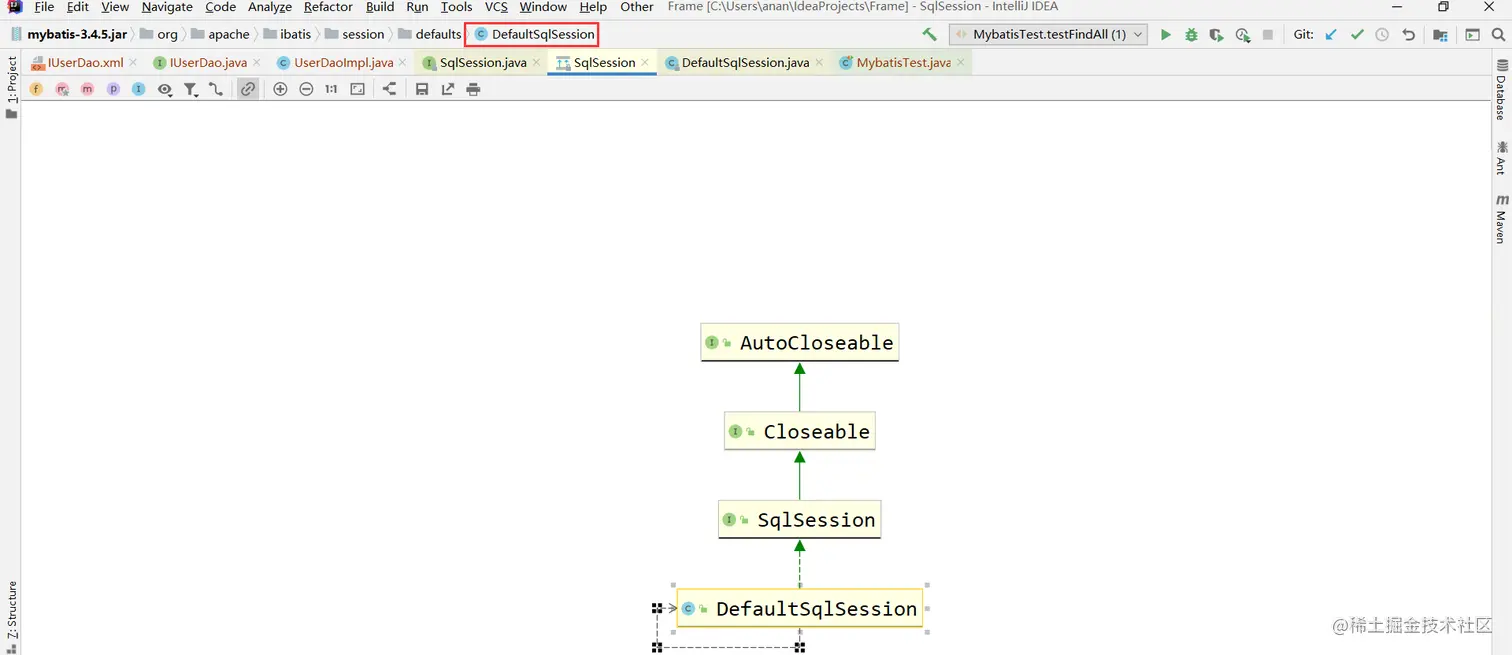Open the Navigate menu
The width and height of the screenshot is (1512, 655).
(x=167, y=7)
